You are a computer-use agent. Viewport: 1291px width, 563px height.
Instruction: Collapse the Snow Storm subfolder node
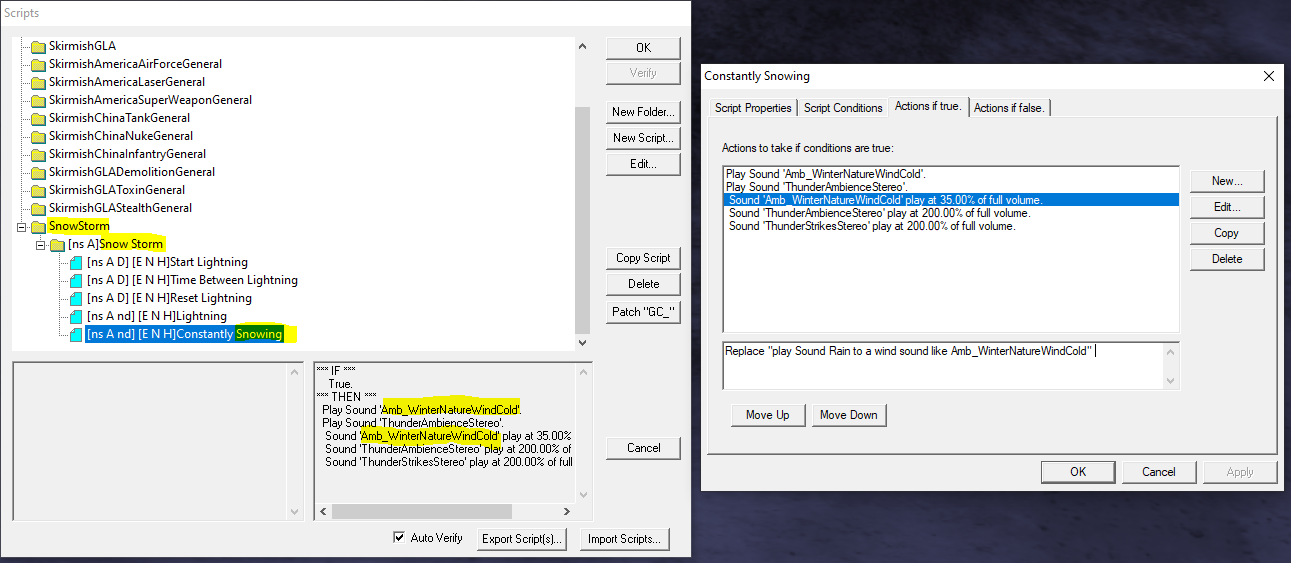click(x=40, y=245)
